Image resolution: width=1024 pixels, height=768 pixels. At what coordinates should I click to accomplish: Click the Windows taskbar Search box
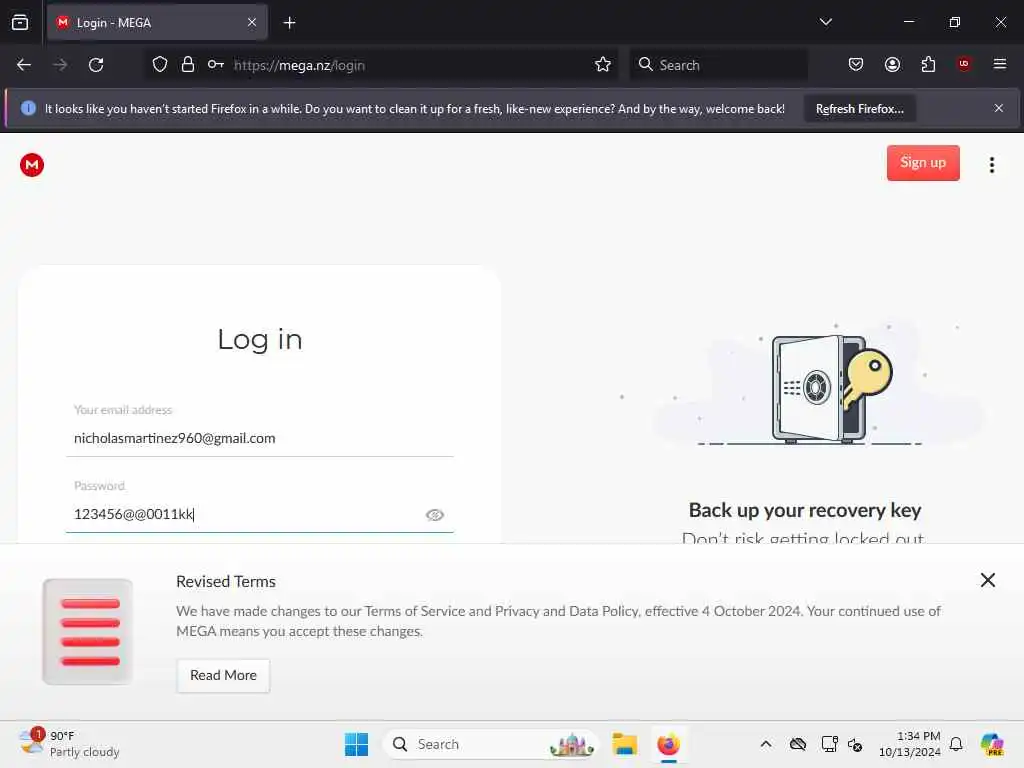click(490, 744)
